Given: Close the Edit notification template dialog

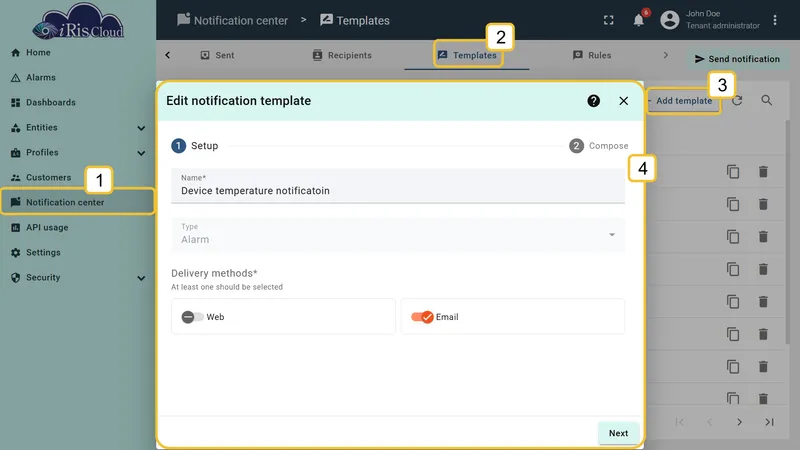Looking at the screenshot, I should click(x=623, y=101).
